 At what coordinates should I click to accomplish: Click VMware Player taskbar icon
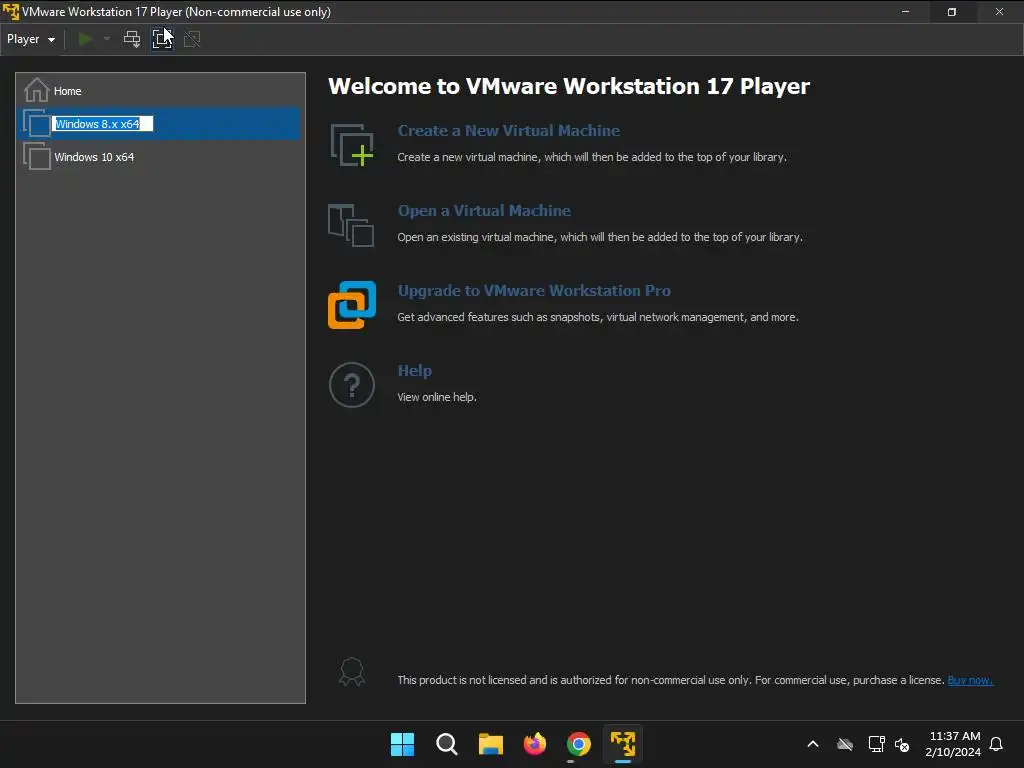point(623,744)
